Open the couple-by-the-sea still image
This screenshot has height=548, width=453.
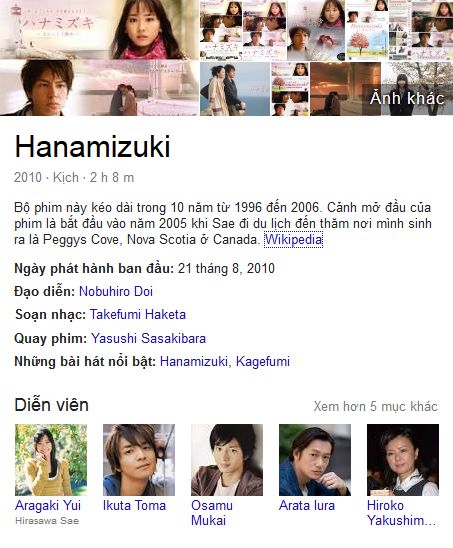click(x=235, y=89)
